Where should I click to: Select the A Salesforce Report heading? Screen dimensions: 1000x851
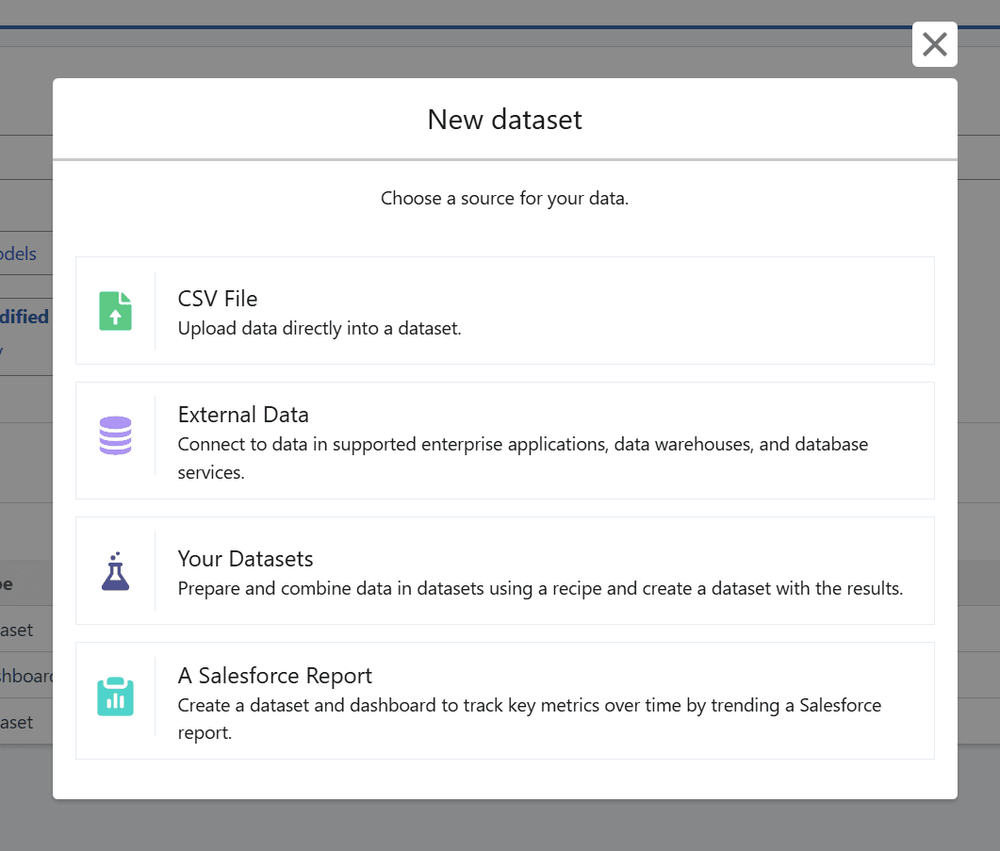pyautogui.click(x=274, y=676)
